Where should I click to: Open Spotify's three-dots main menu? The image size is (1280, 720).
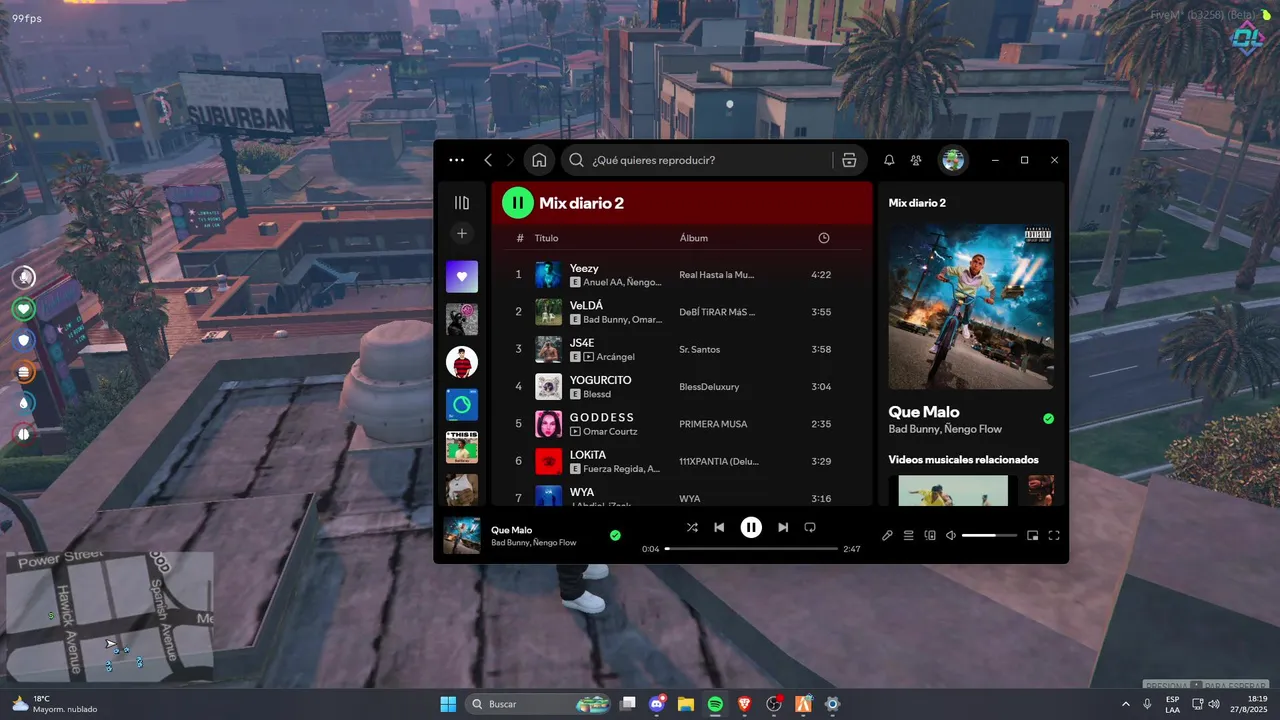pos(457,160)
